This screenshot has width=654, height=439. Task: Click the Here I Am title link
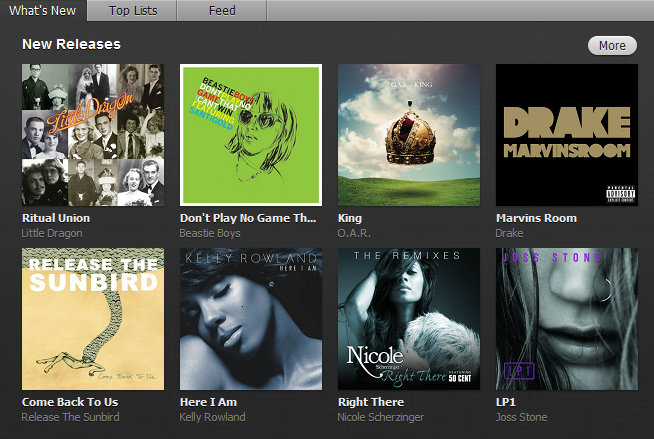208,402
